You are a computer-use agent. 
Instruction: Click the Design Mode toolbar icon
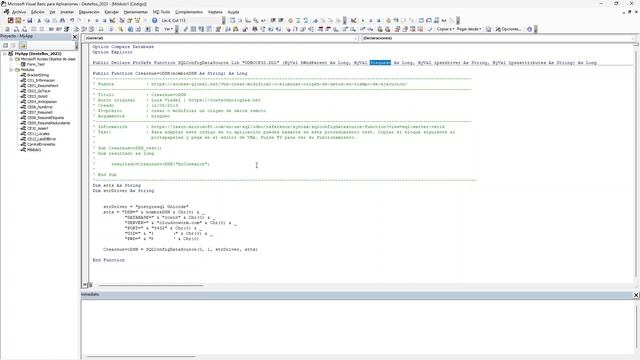pyautogui.click(x=112, y=20)
